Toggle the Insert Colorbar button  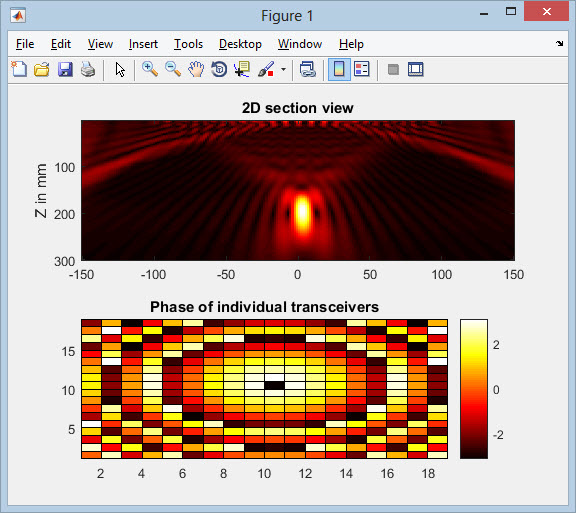point(339,69)
